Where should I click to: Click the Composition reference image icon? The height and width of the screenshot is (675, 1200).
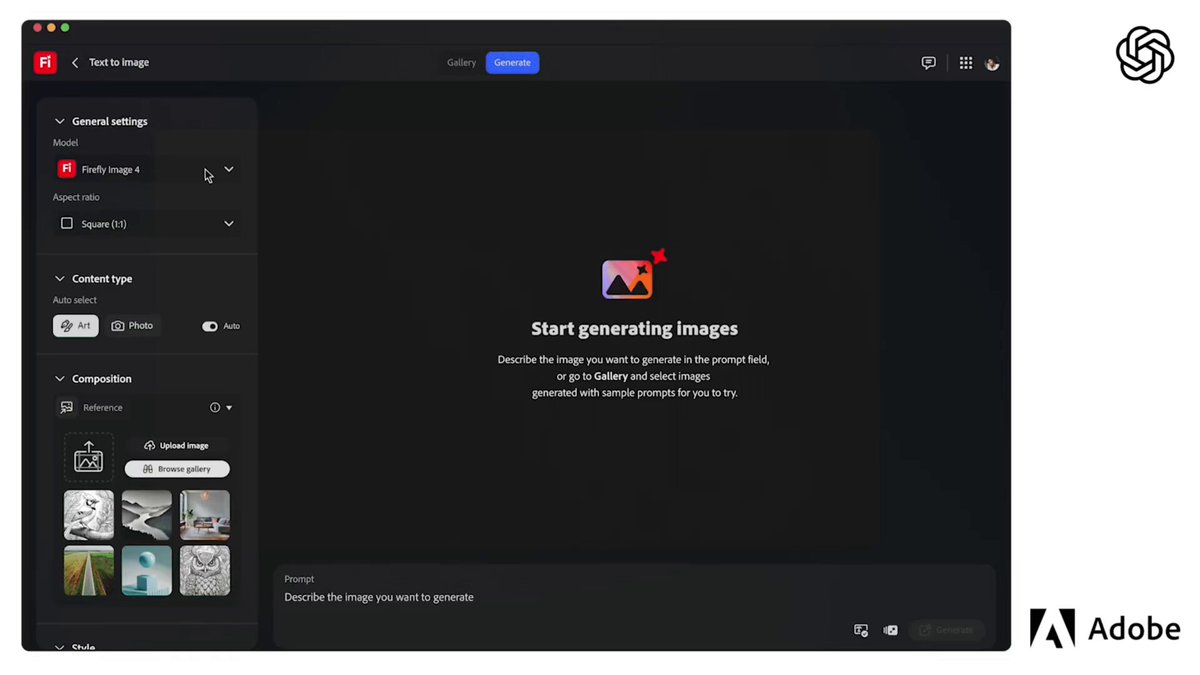coord(67,408)
